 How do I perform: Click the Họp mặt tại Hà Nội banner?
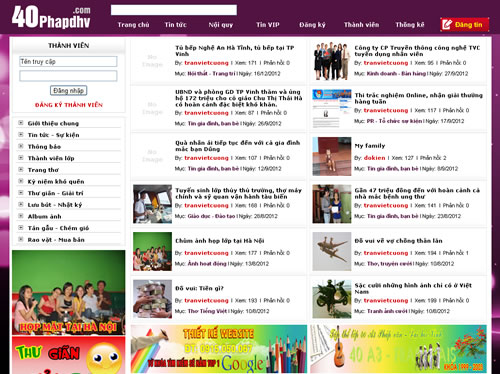click(69, 292)
